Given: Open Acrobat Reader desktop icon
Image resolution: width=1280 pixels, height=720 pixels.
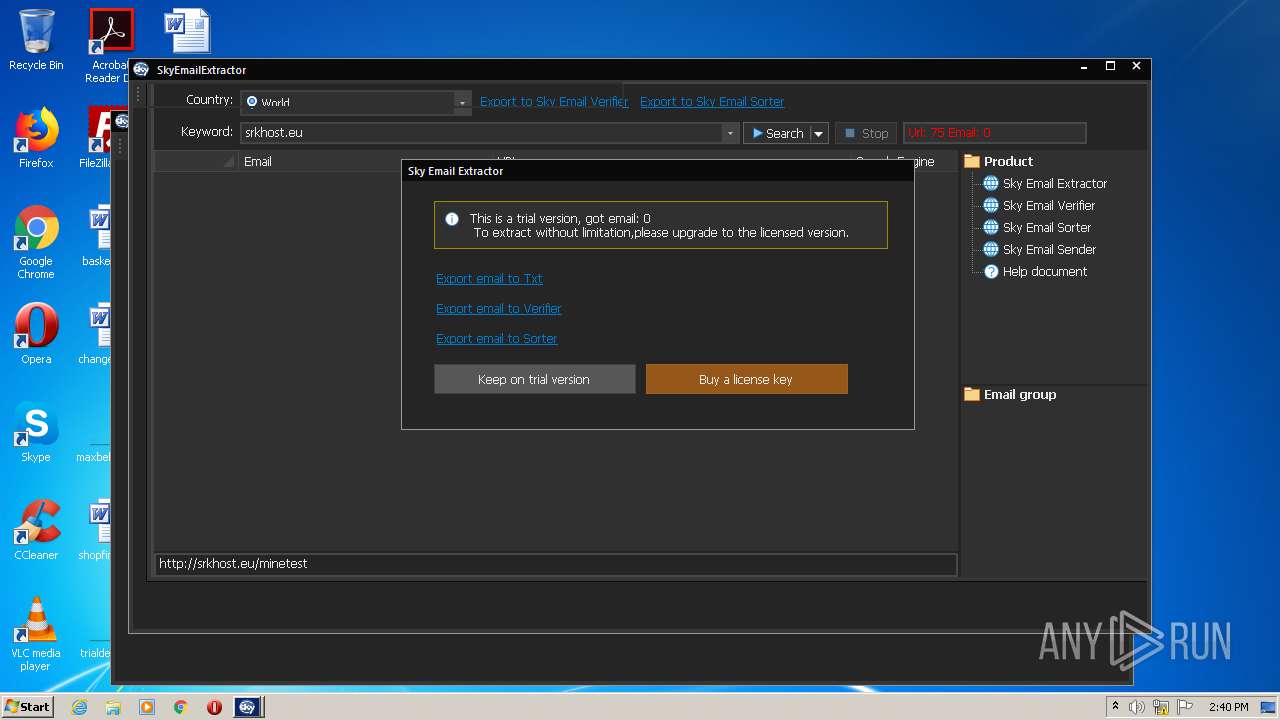Looking at the screenshot, I should coord(110,46).
